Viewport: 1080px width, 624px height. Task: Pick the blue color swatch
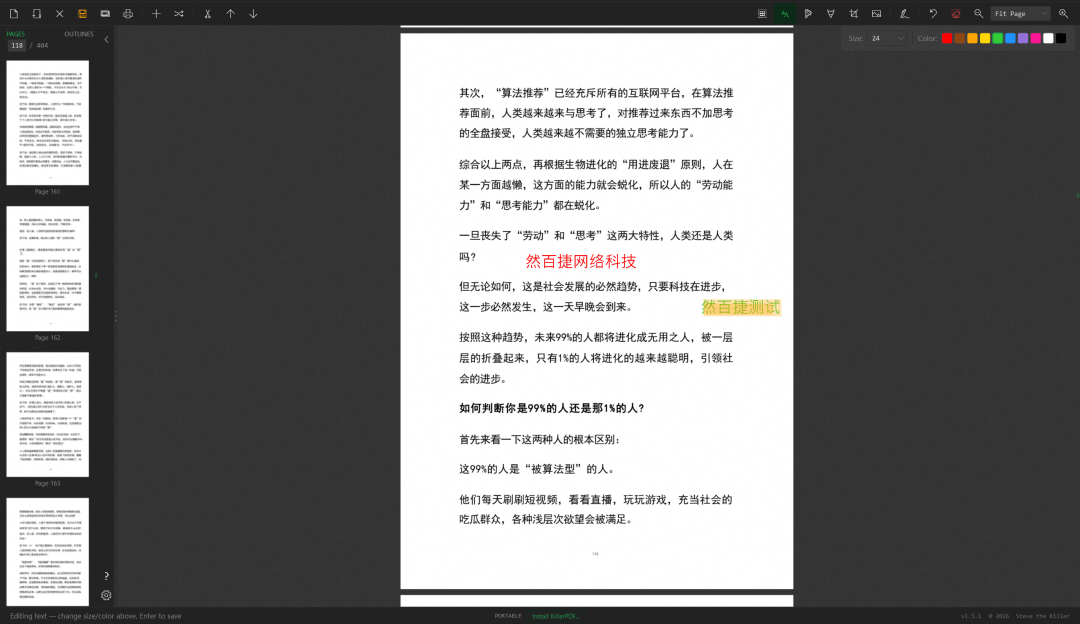pos(1010,39)
